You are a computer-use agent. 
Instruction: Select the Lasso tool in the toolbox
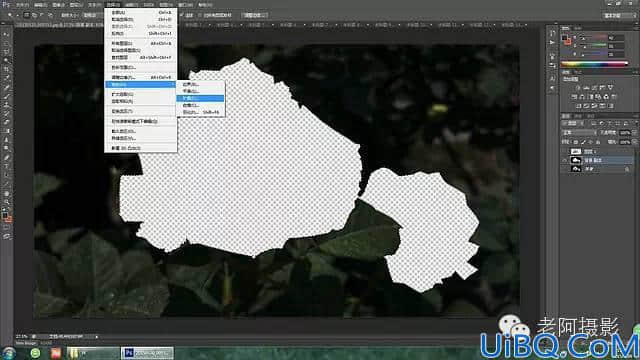(x=6, y=52)
